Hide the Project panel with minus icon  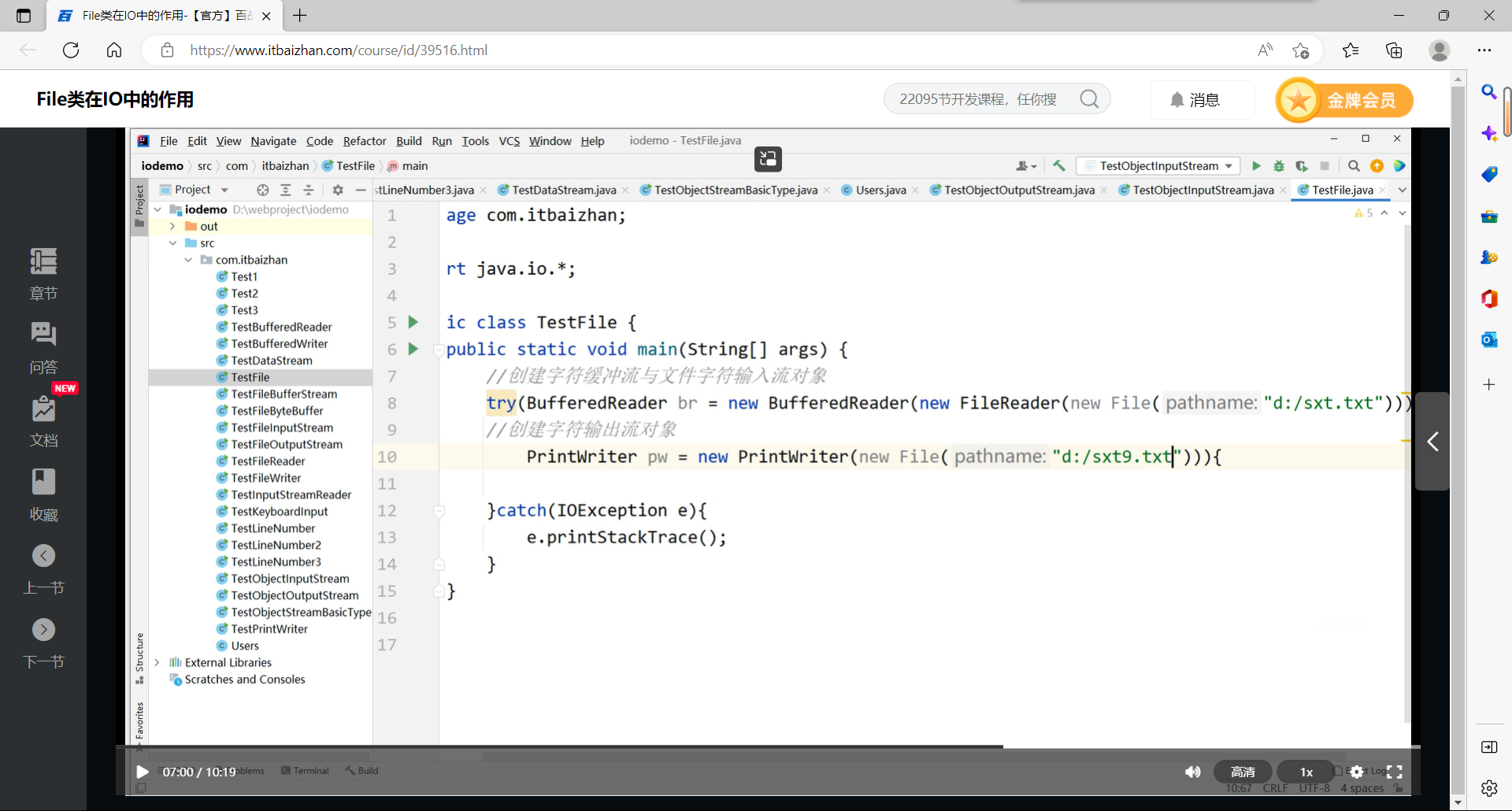point(361,190)
